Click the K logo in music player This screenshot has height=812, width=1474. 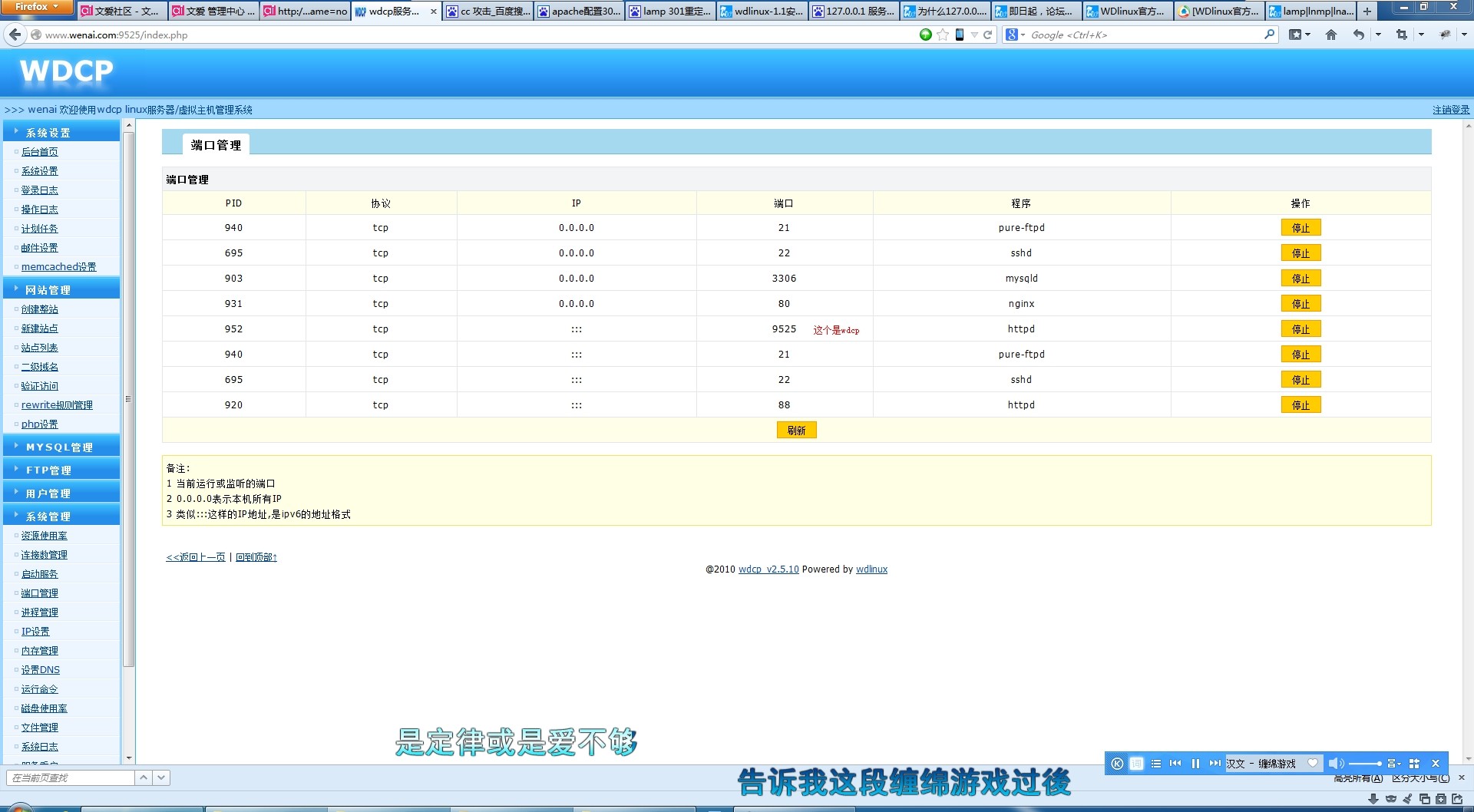[x=1117, y=764]
